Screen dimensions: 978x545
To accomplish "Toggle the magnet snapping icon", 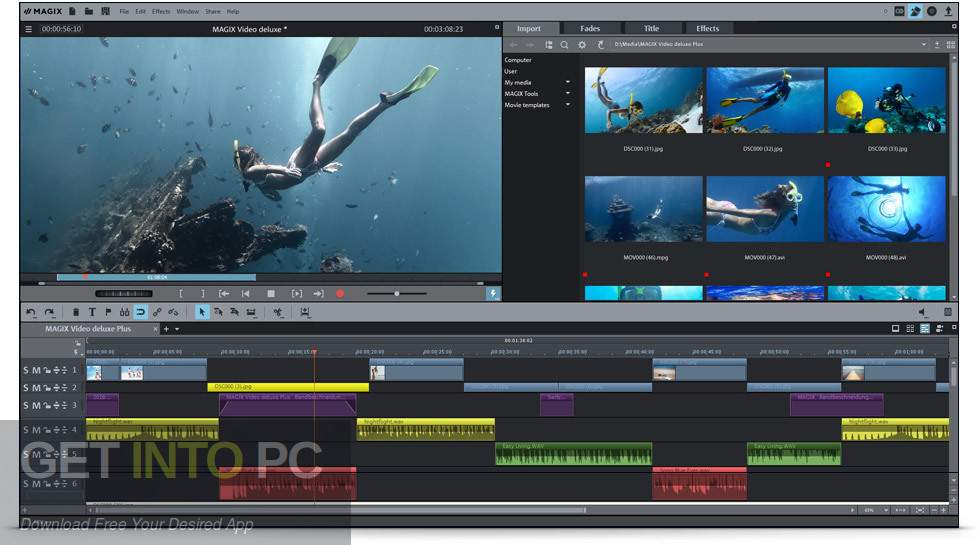I will 140,312.
